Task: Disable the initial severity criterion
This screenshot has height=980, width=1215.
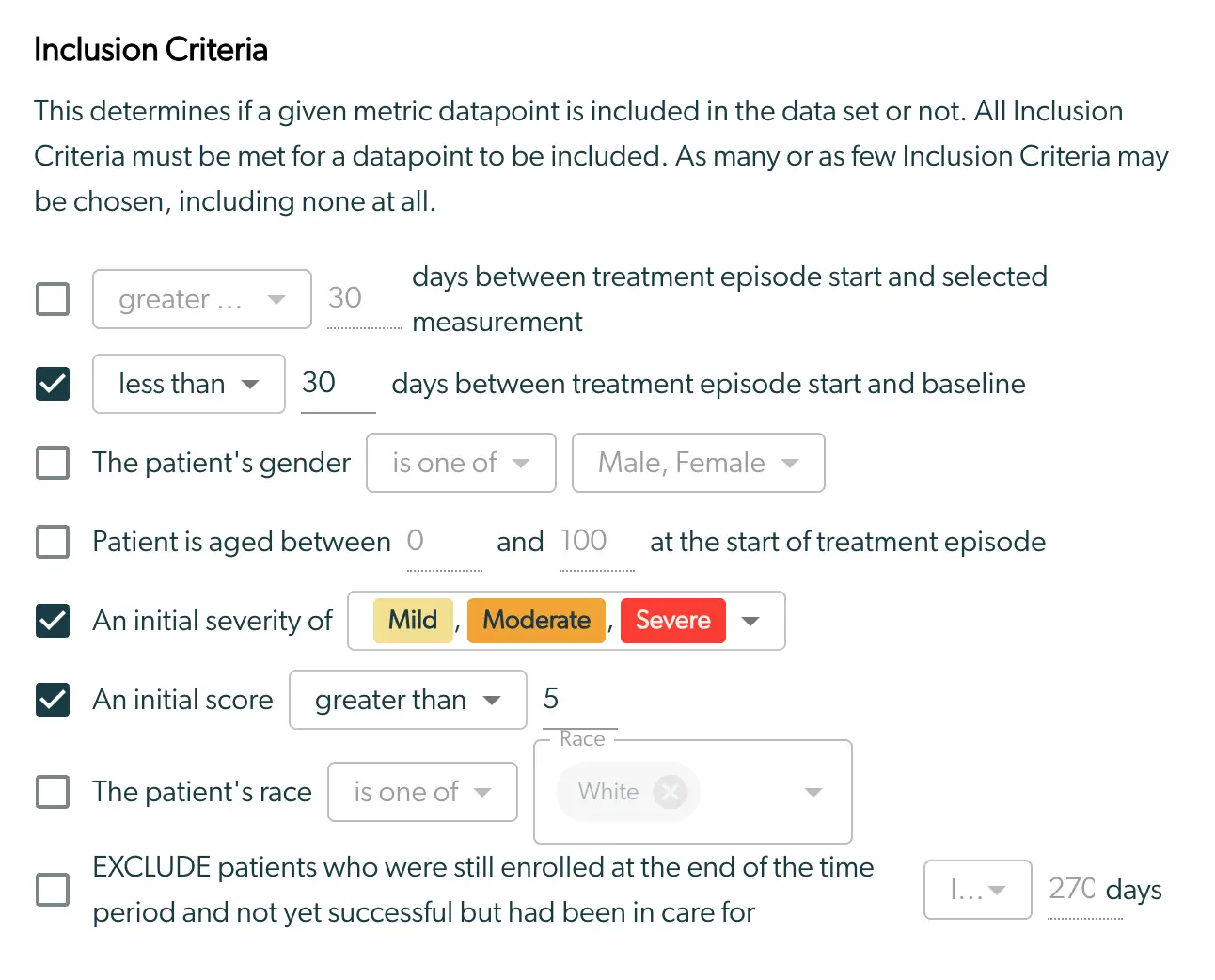Action: coord(52,621)
